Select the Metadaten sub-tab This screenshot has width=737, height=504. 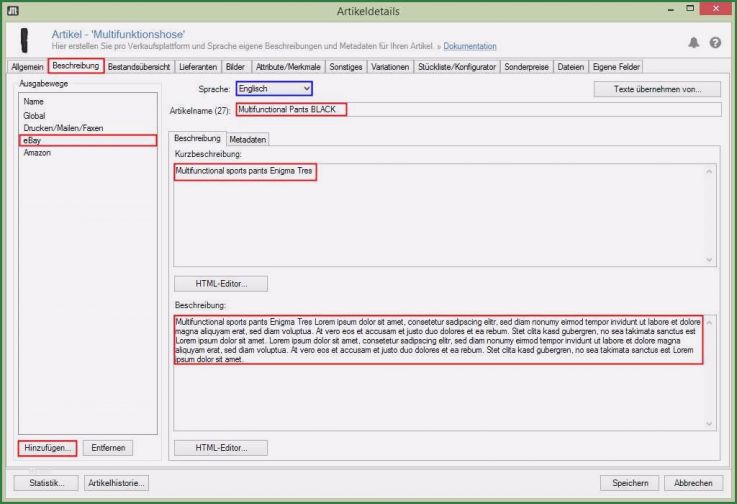click(x=247, y=139)
